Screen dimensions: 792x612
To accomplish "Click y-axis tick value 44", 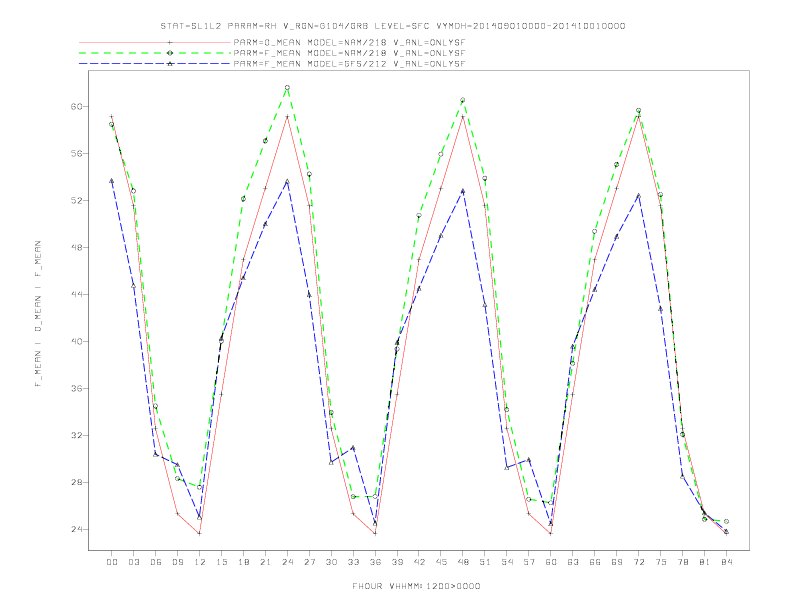I will 75,294.
